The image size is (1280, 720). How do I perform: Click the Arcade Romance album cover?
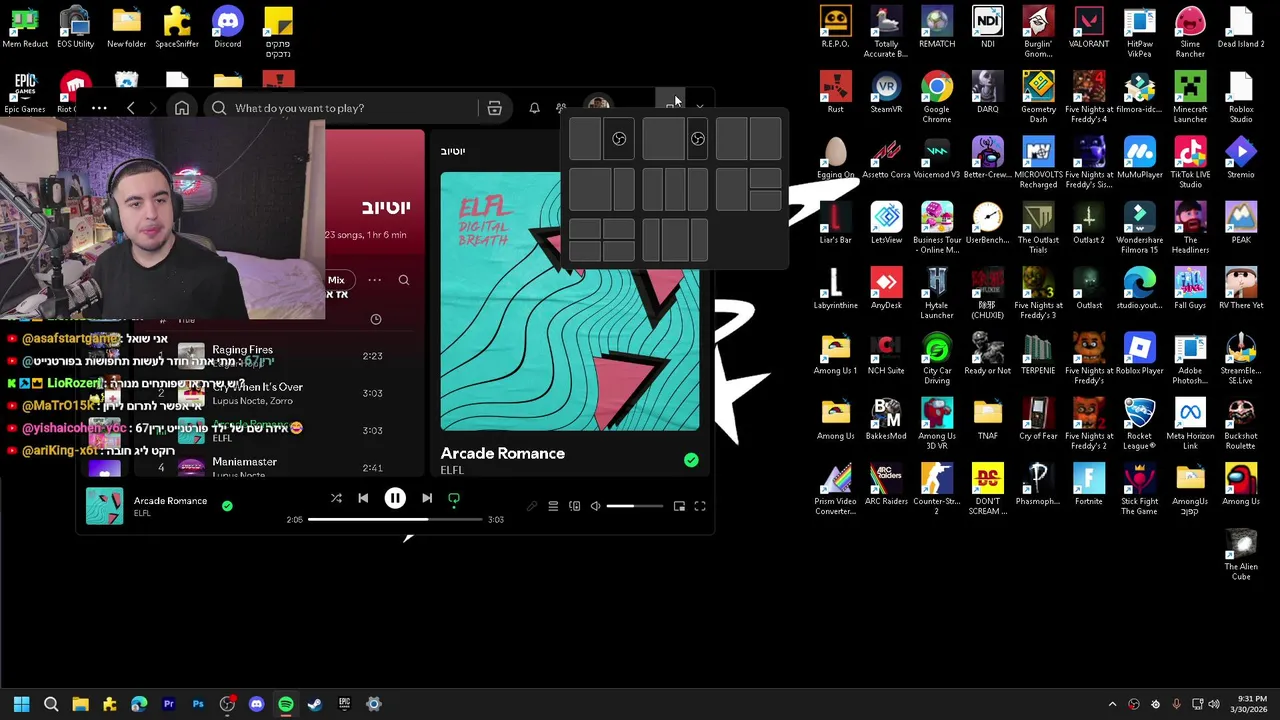(570, 301)
